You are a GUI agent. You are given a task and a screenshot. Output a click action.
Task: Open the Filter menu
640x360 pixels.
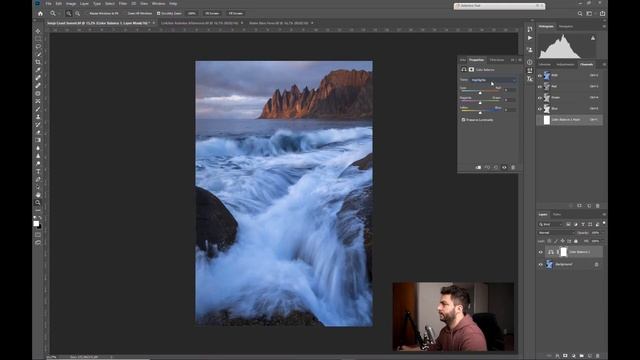pyautogui.click(x=123, y=4)
